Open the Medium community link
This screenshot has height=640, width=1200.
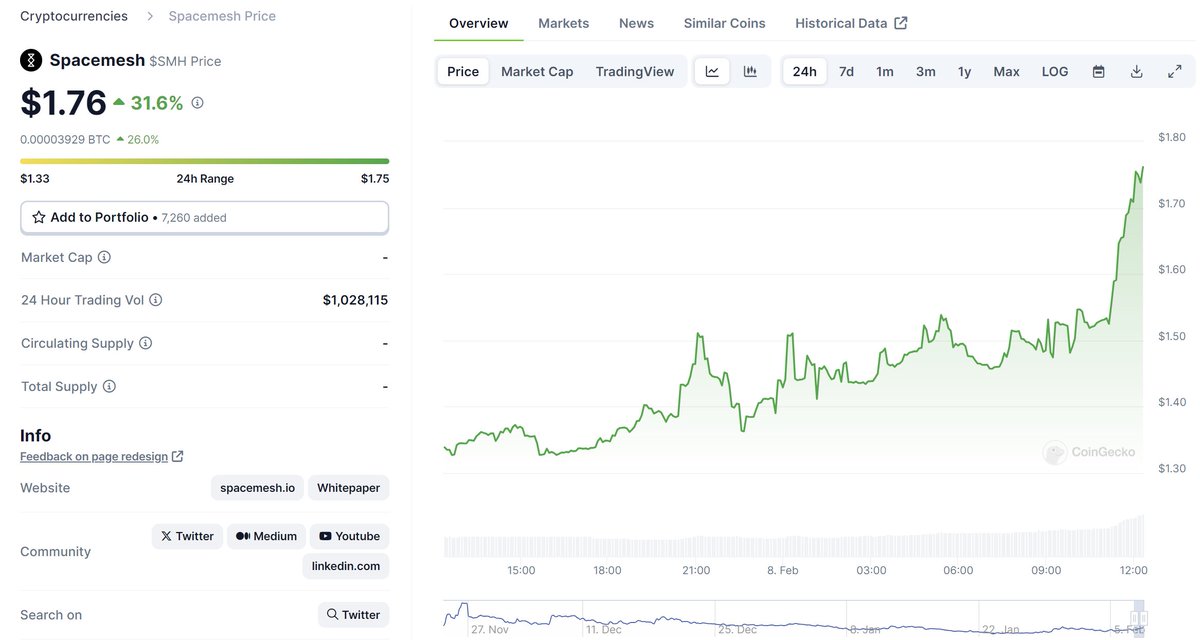point(266,536)
